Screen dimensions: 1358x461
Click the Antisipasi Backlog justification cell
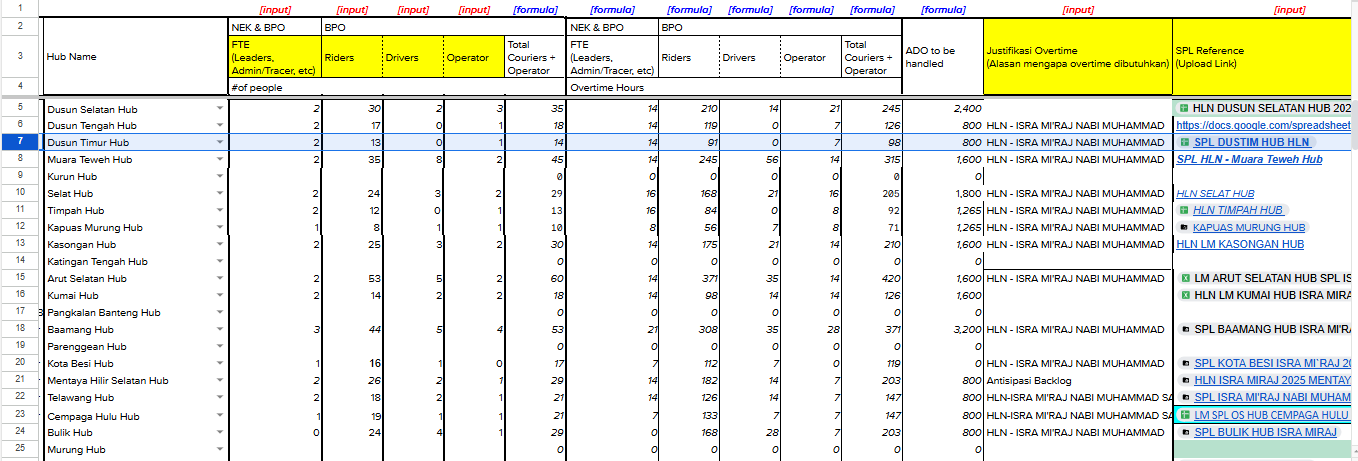pyautogui.click(x=1078, y=380)
